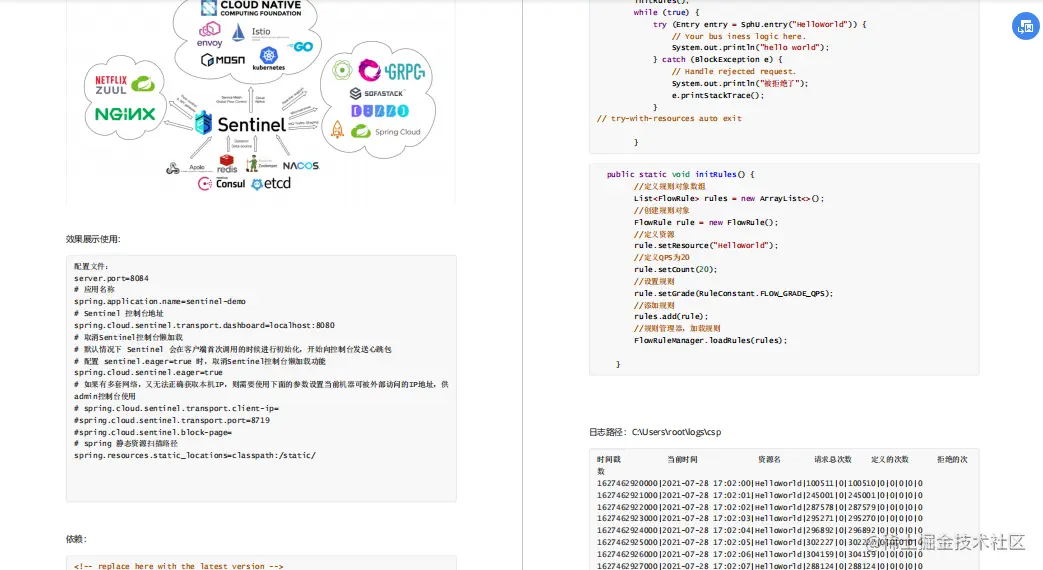This screenshot has width=1043, height=570.
Task: Click the blue floating button at top right
Action: tap(1026, 27)
